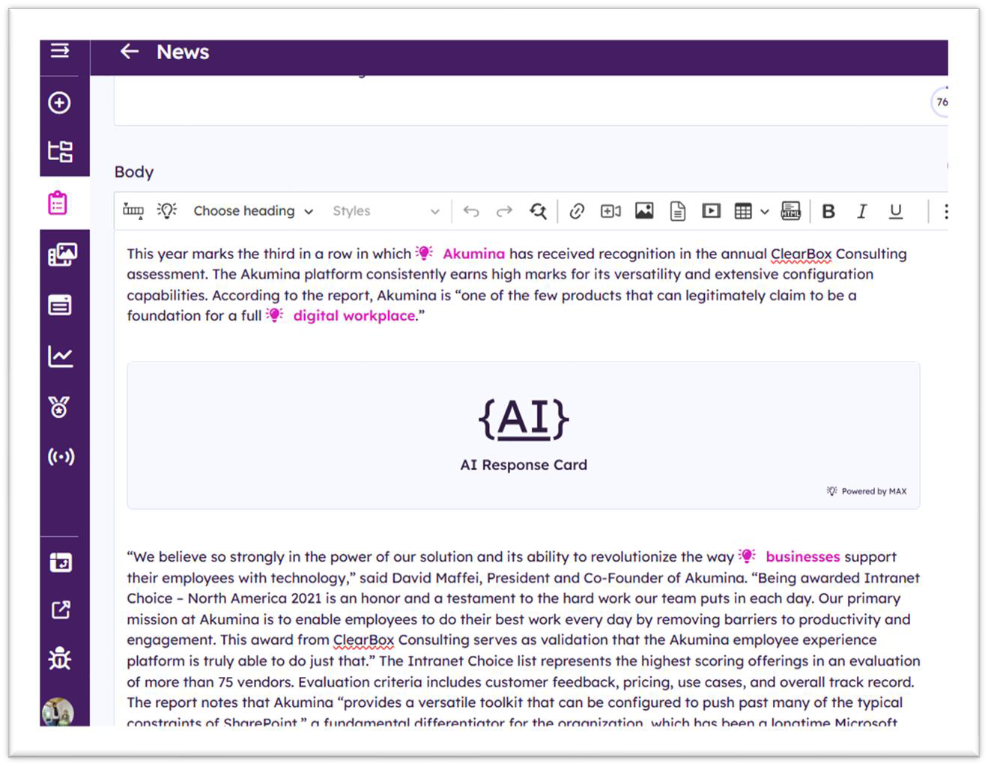The image size is (988, 766).
Task: Select the AI Response Card block
Action: pos(524,435)
